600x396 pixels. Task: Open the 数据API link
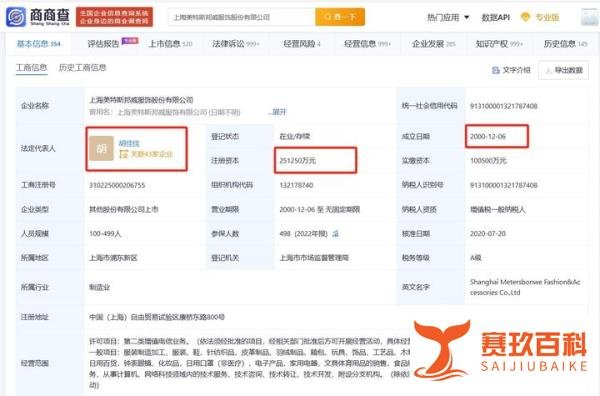click(496, 17)
